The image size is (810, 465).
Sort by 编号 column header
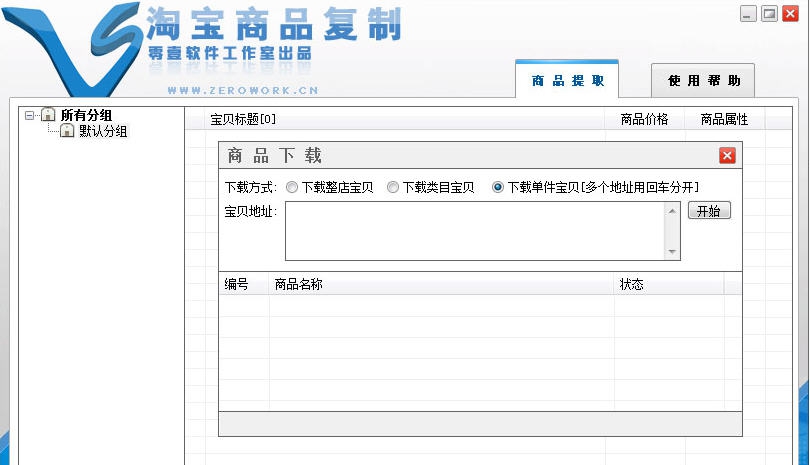243,284
